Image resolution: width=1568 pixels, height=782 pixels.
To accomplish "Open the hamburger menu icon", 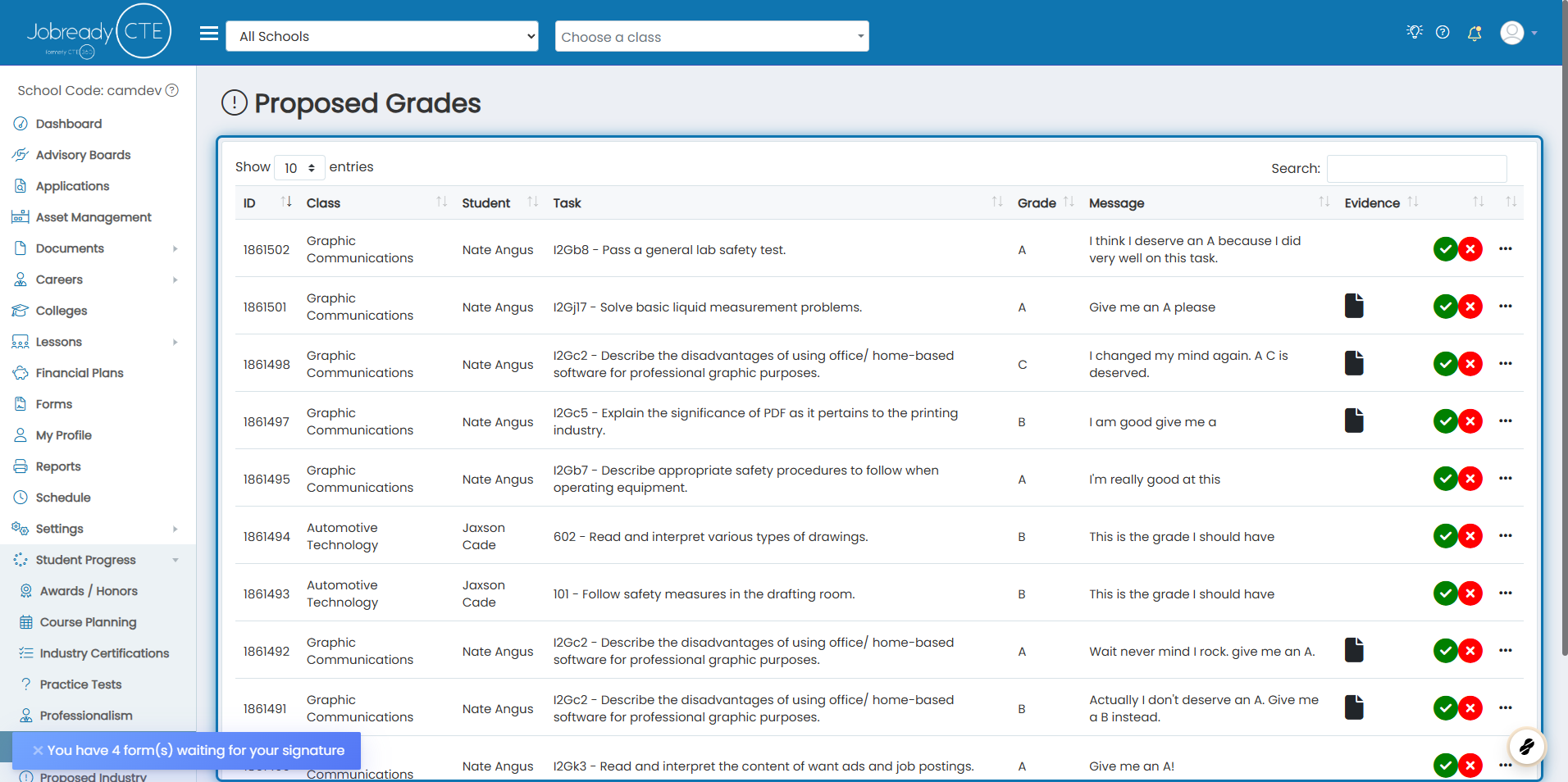I will click(209, 34).
